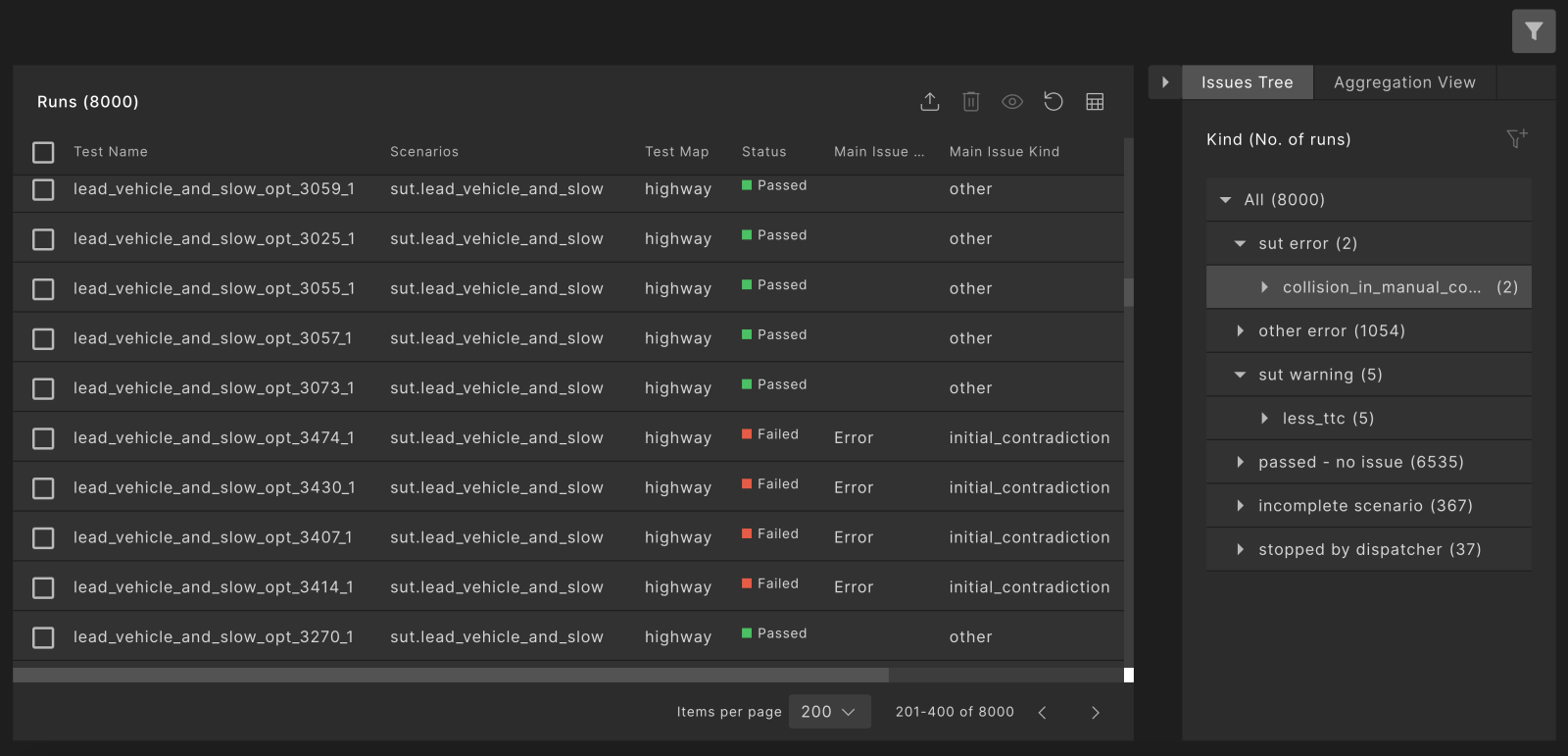
Task: Select the Issues Tree tab
Action: pyautogui.click(x=1247, y=82)
